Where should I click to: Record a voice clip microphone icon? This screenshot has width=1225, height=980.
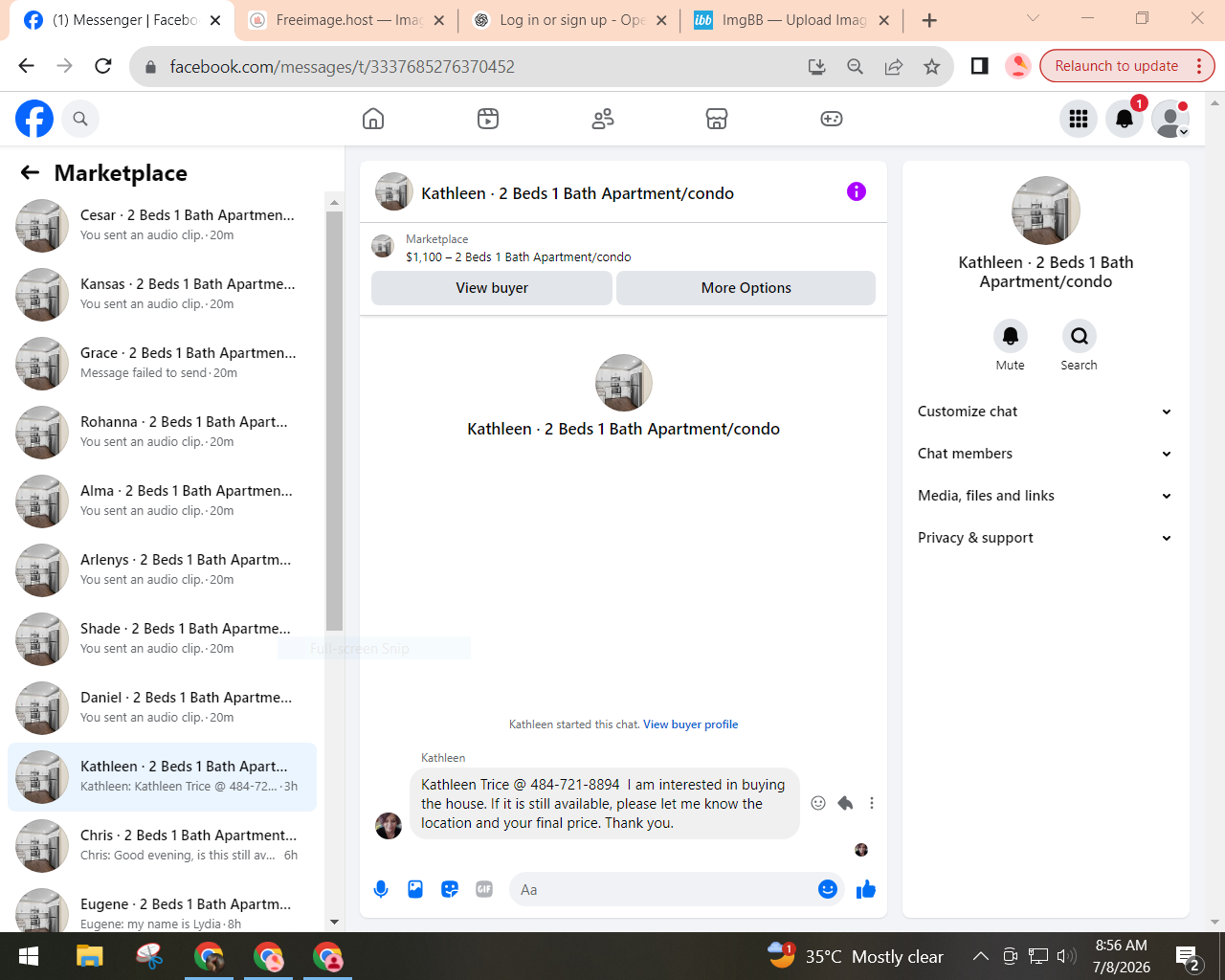click(381, 889)
